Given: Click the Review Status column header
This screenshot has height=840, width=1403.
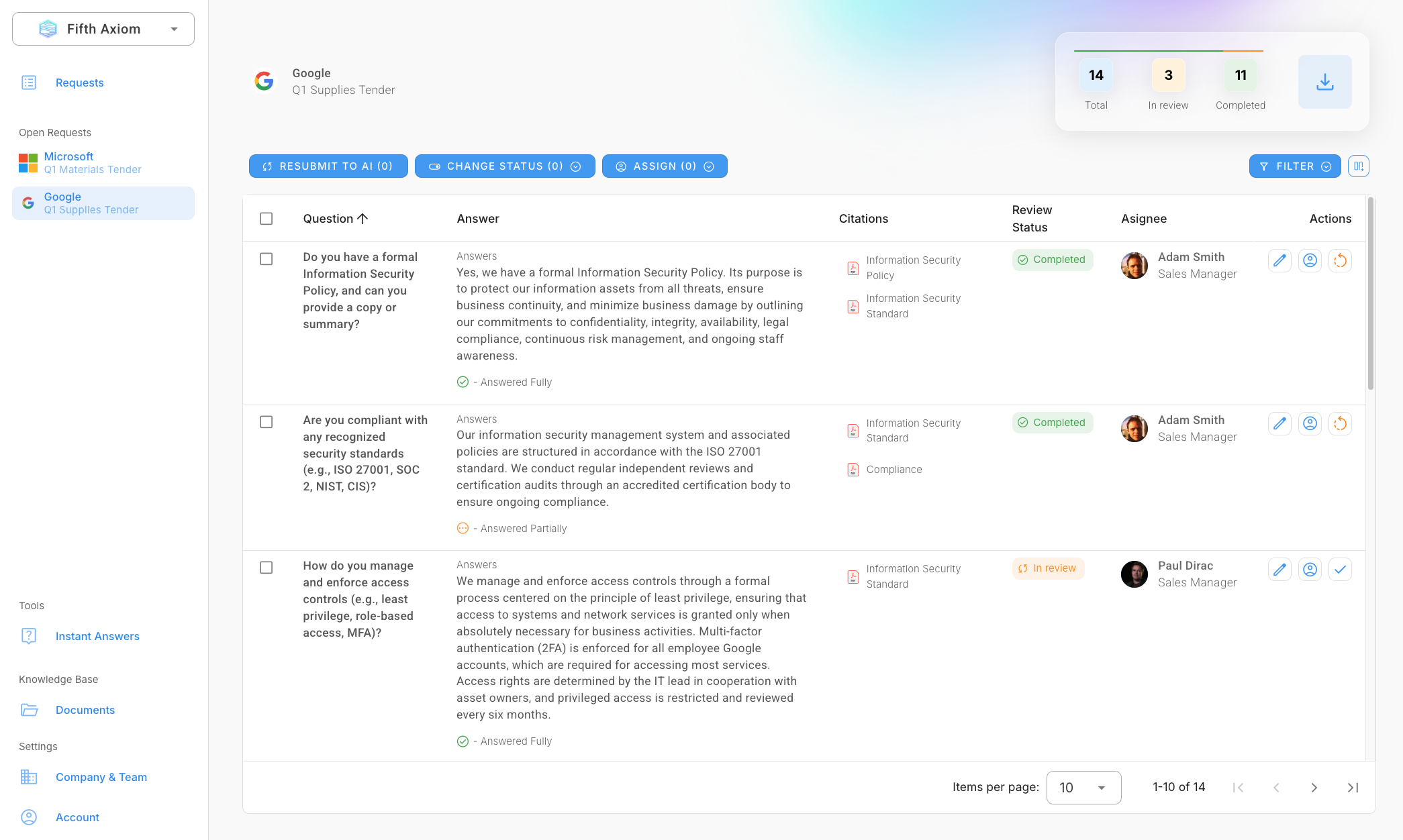Looking at the screenshot, I should pos(1032,219).
